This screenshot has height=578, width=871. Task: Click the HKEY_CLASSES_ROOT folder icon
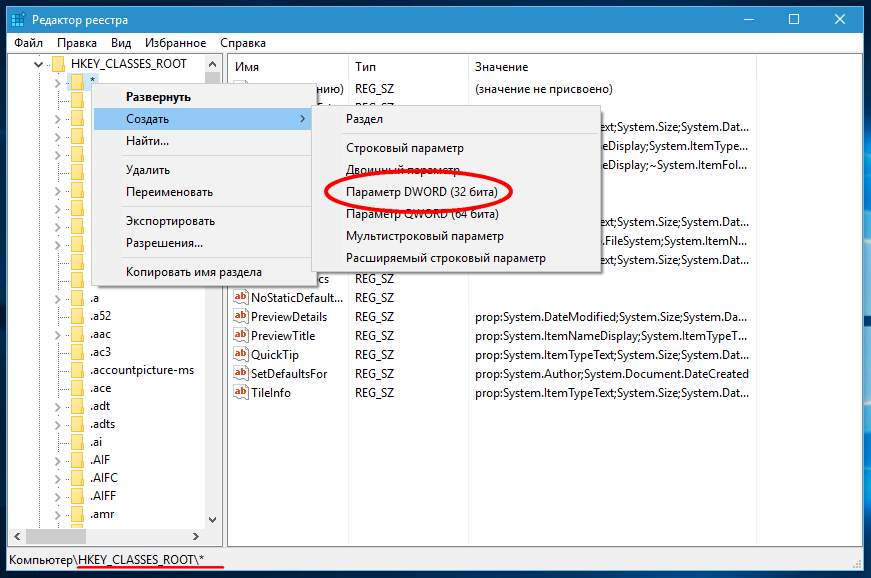[x=58, y=64]
